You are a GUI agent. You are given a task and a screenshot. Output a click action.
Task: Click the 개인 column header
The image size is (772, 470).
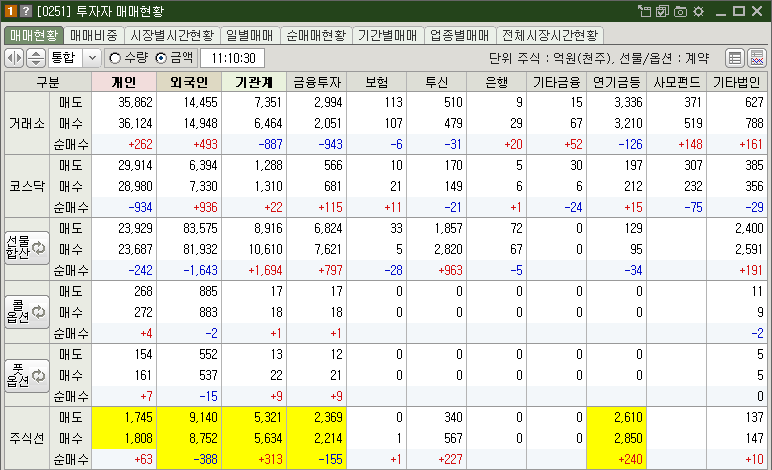tap(124, 82)
